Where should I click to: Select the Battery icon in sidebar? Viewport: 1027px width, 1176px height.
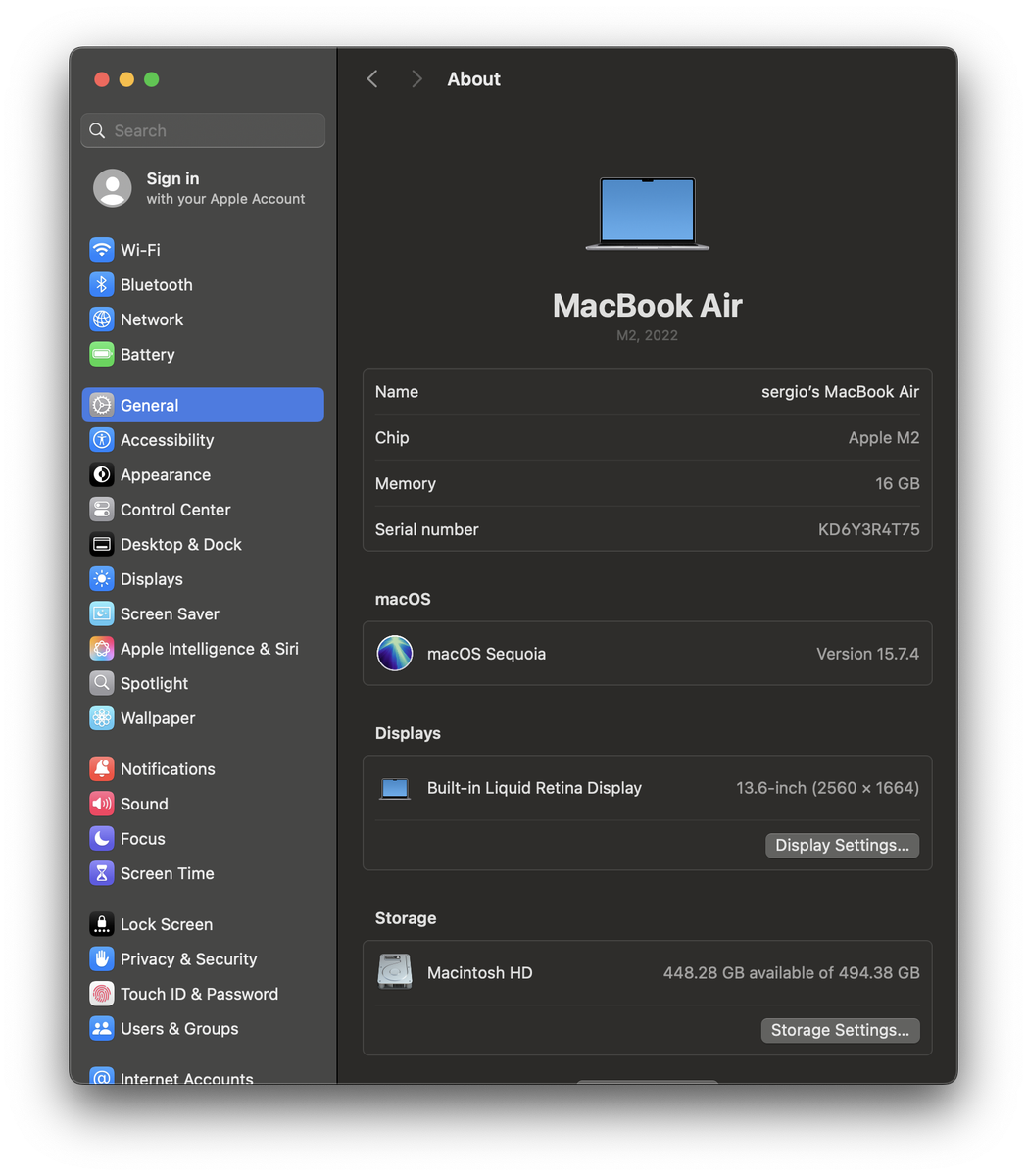coord(102,355)
